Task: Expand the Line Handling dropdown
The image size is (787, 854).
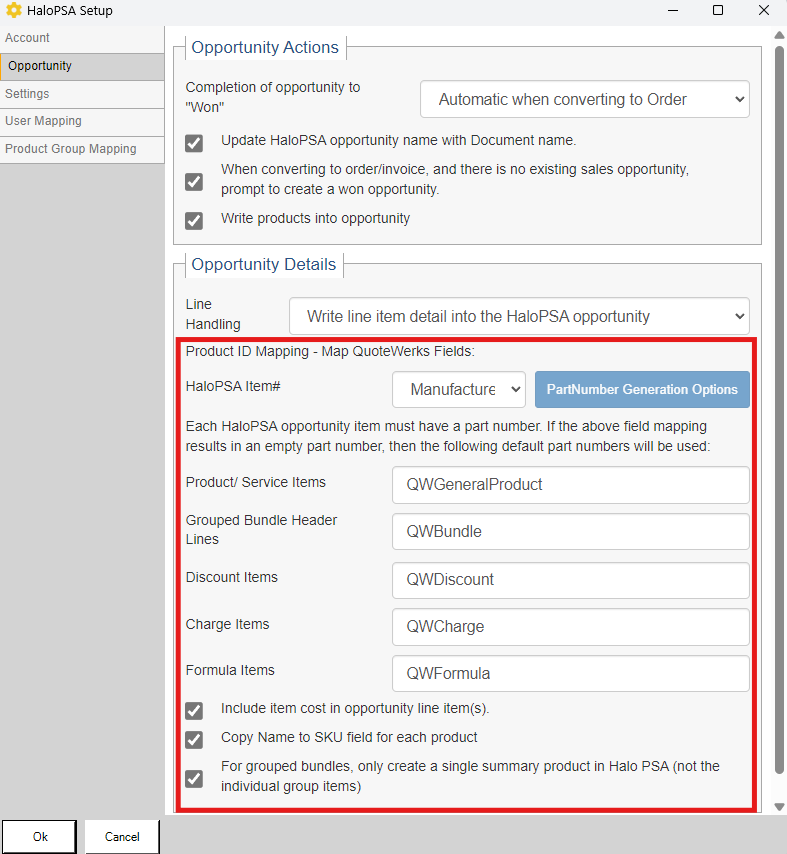Action: click(519, 316)
